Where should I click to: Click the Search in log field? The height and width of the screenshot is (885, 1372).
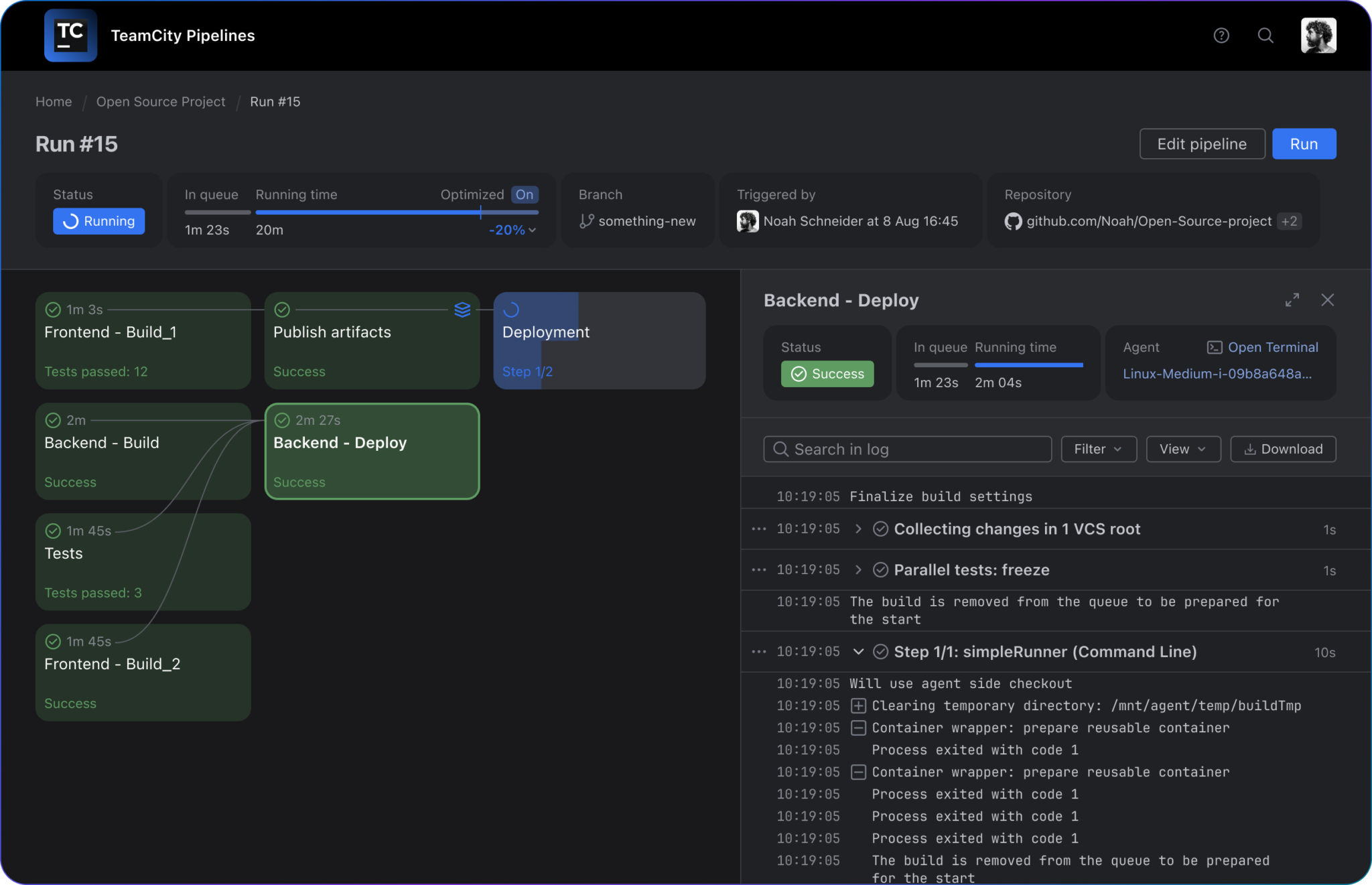(x=907, y=449)
